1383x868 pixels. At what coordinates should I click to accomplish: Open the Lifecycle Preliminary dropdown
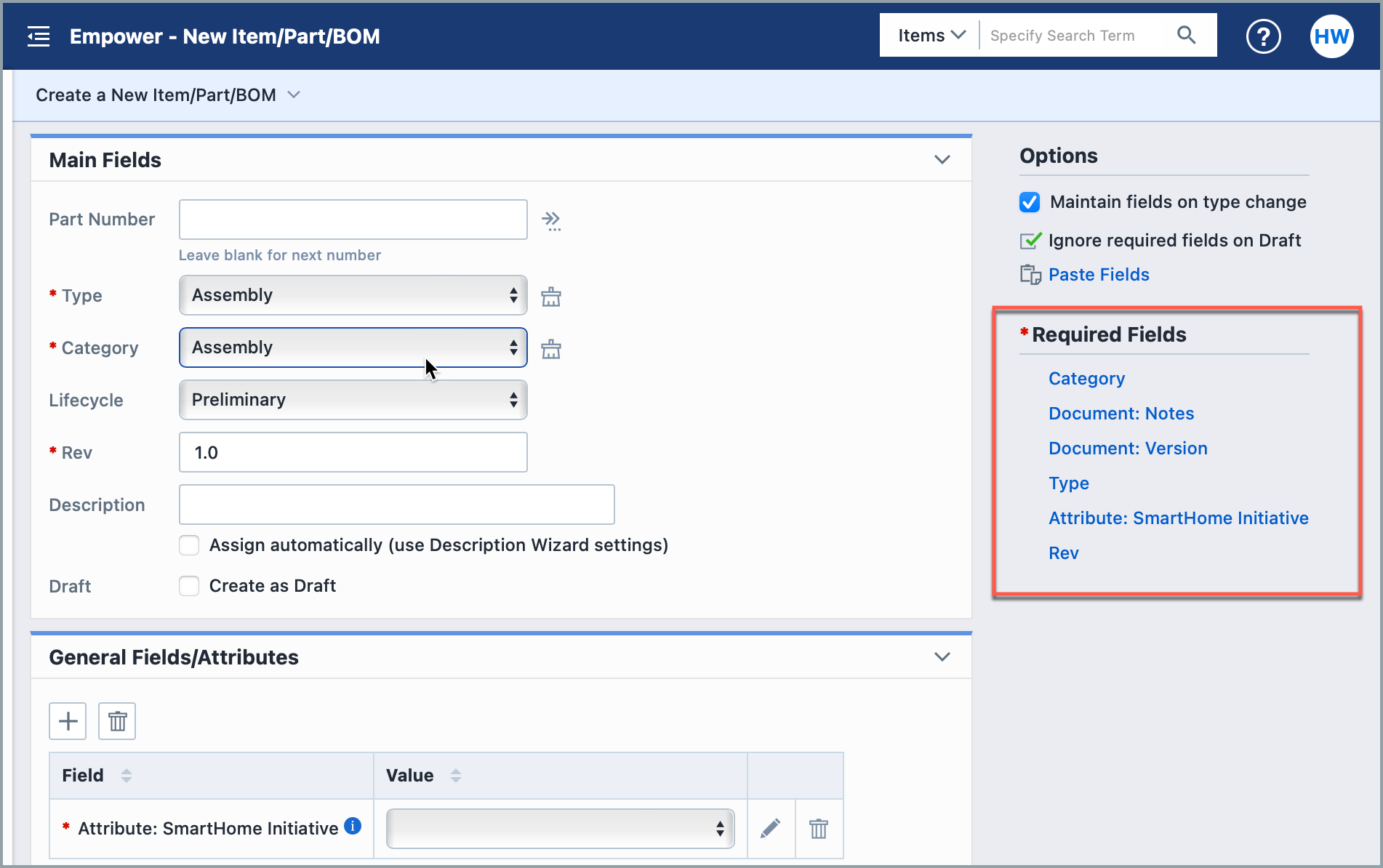(353, 399)
